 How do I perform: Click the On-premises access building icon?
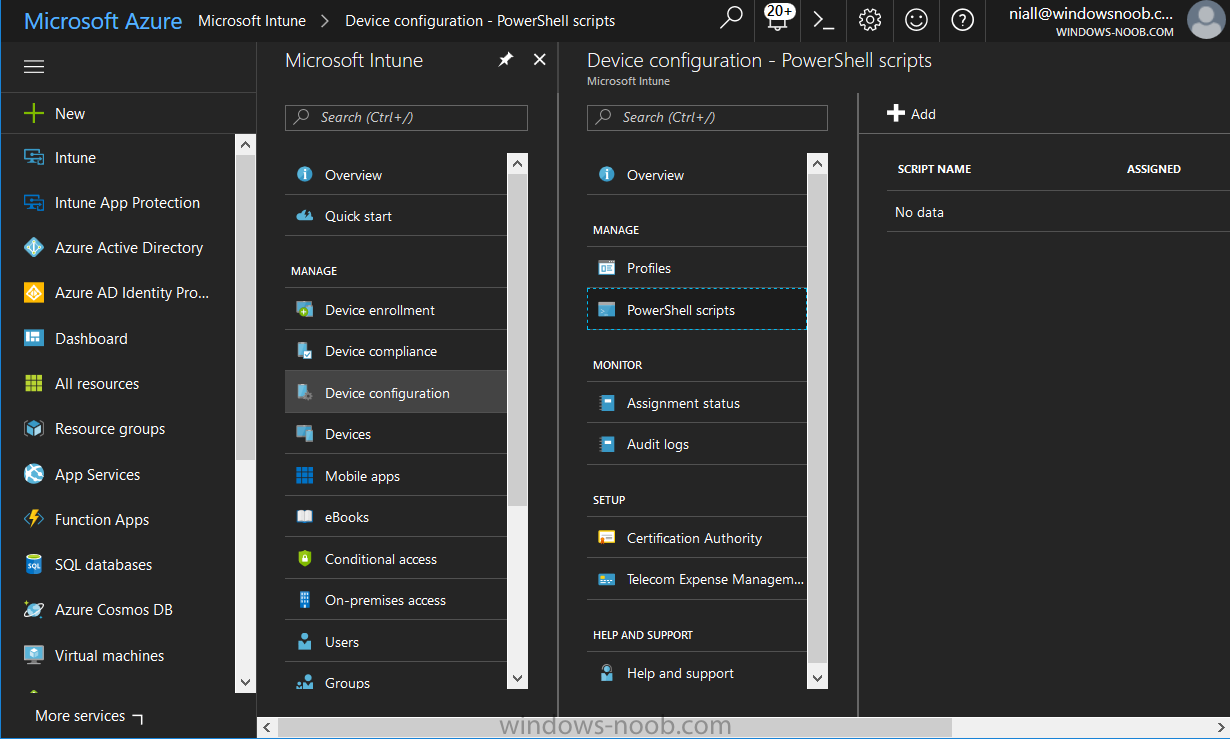[305, 600]
